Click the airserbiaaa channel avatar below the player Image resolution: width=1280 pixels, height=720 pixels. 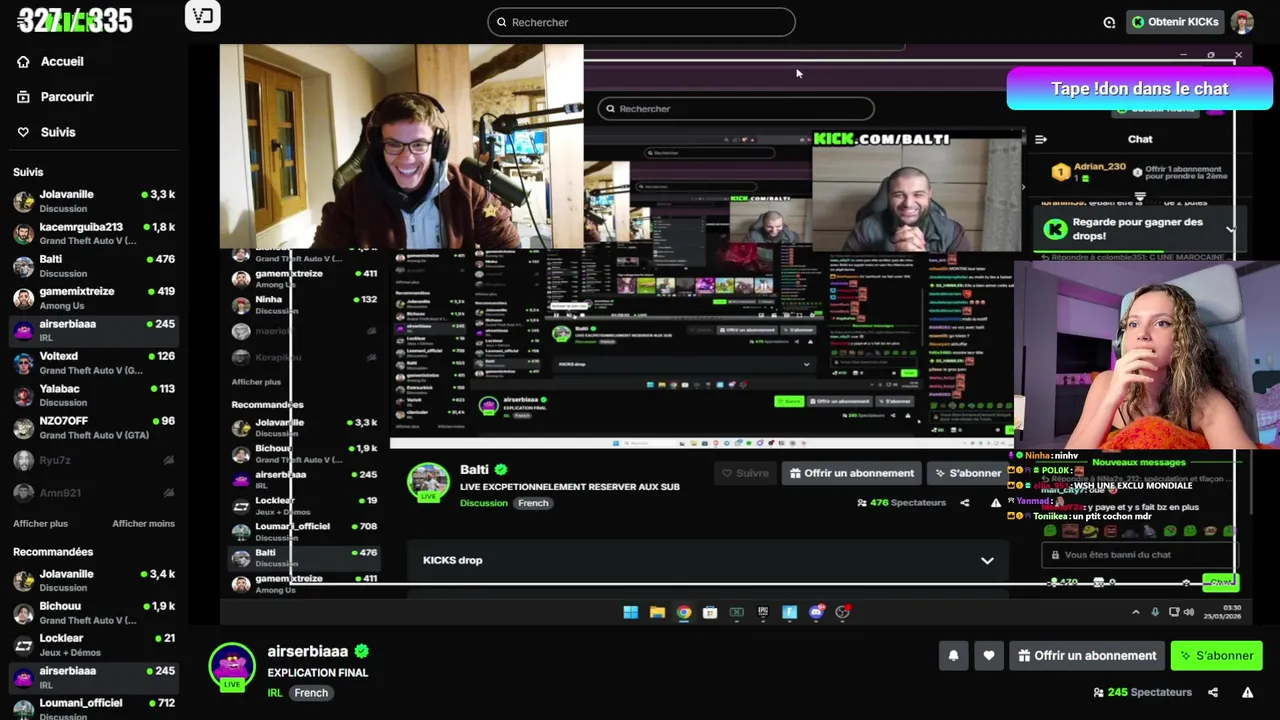click(x=232, y=667)
